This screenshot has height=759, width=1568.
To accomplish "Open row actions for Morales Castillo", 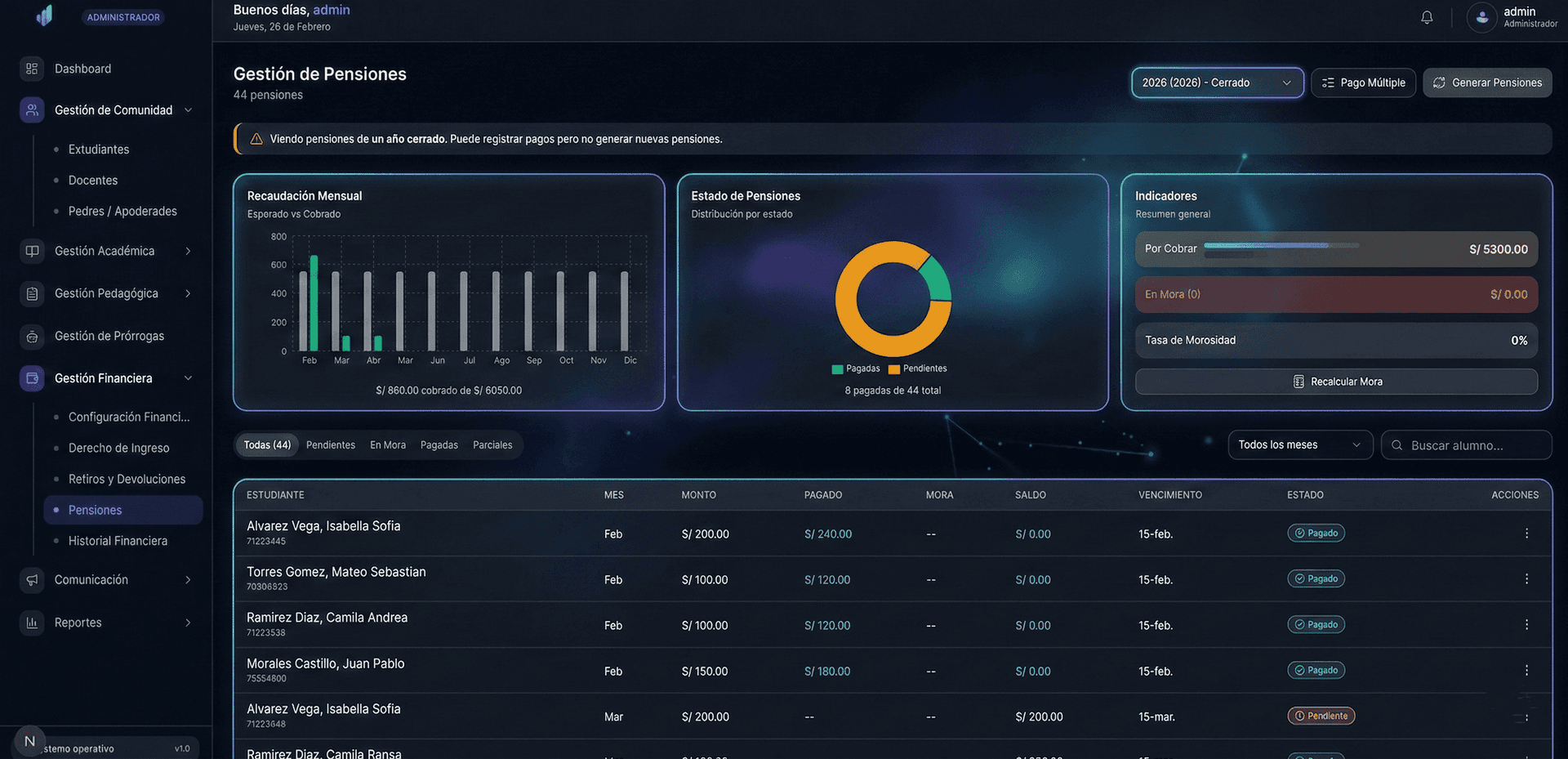I will pos(1526,671).
